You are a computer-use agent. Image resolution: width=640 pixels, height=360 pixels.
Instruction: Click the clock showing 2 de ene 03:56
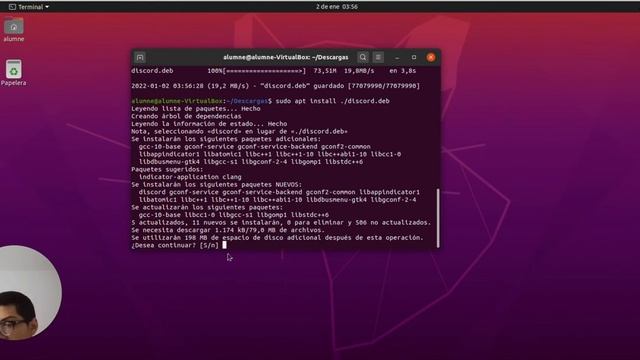(337, 7)
